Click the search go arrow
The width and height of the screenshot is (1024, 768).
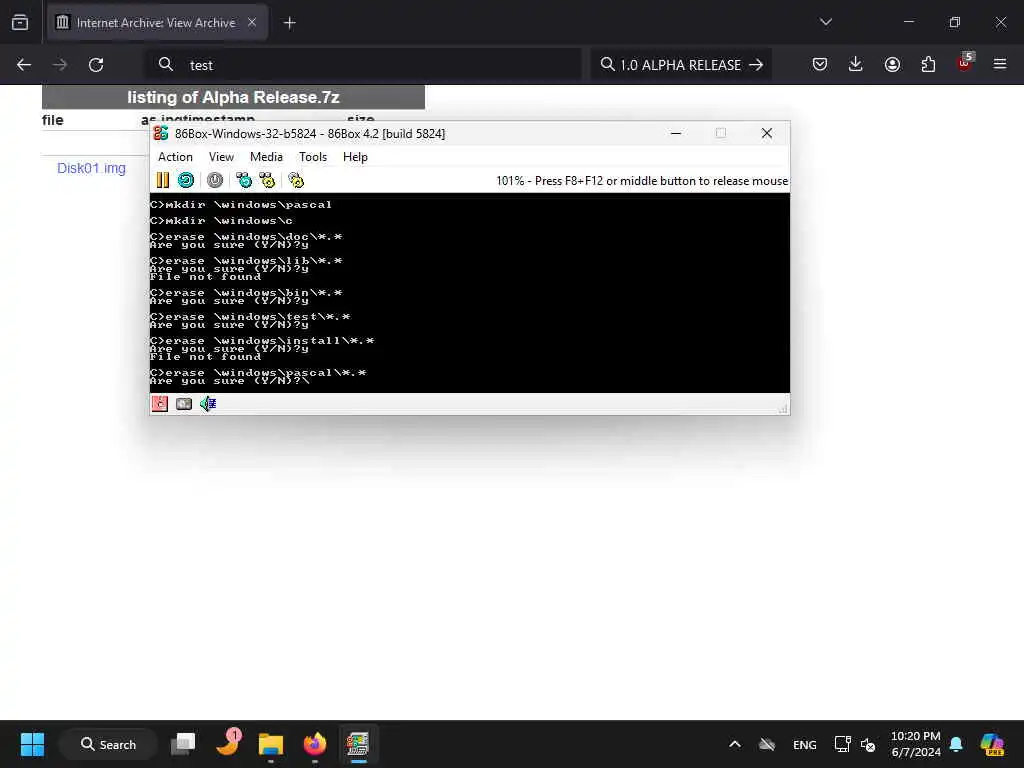pos(756,65)
